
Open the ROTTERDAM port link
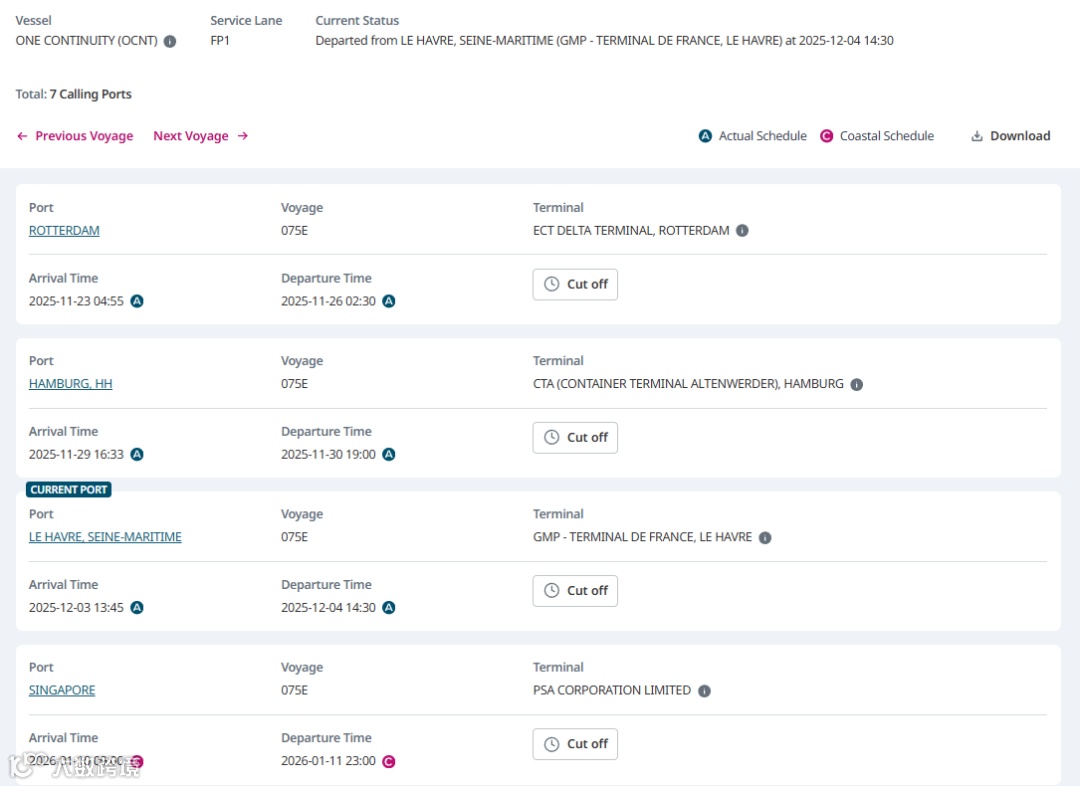tap(64, 230)
